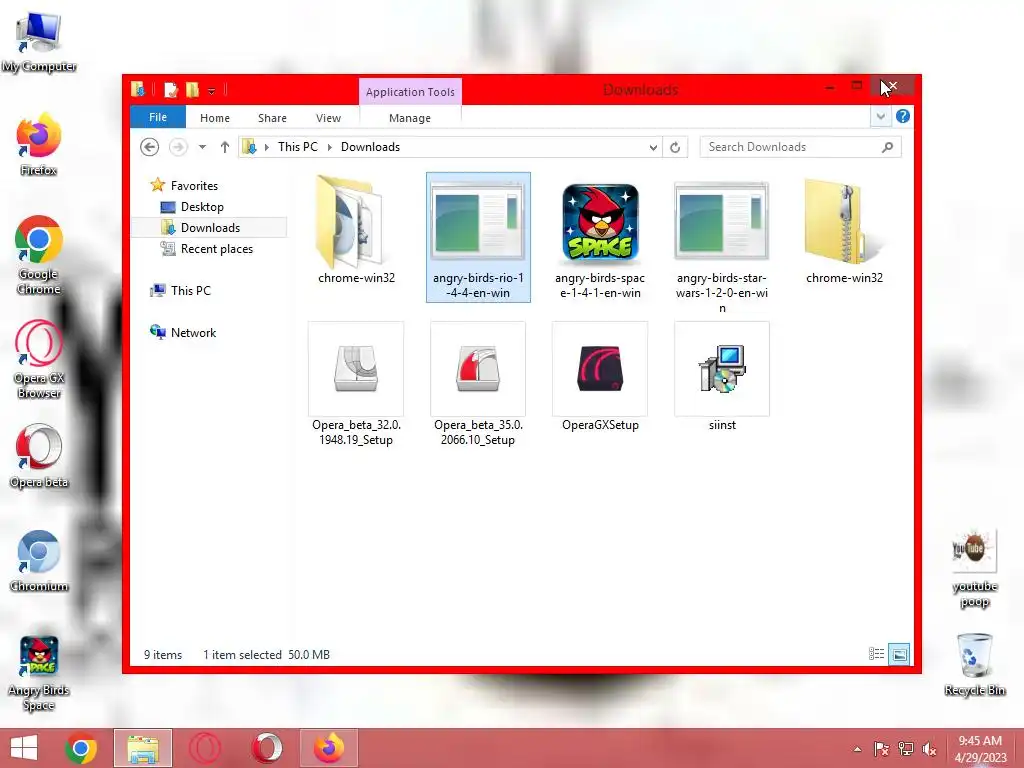1024x768 pixels.
Task: Select the chrome-win32 zip archive
Action: coord(844,230)
